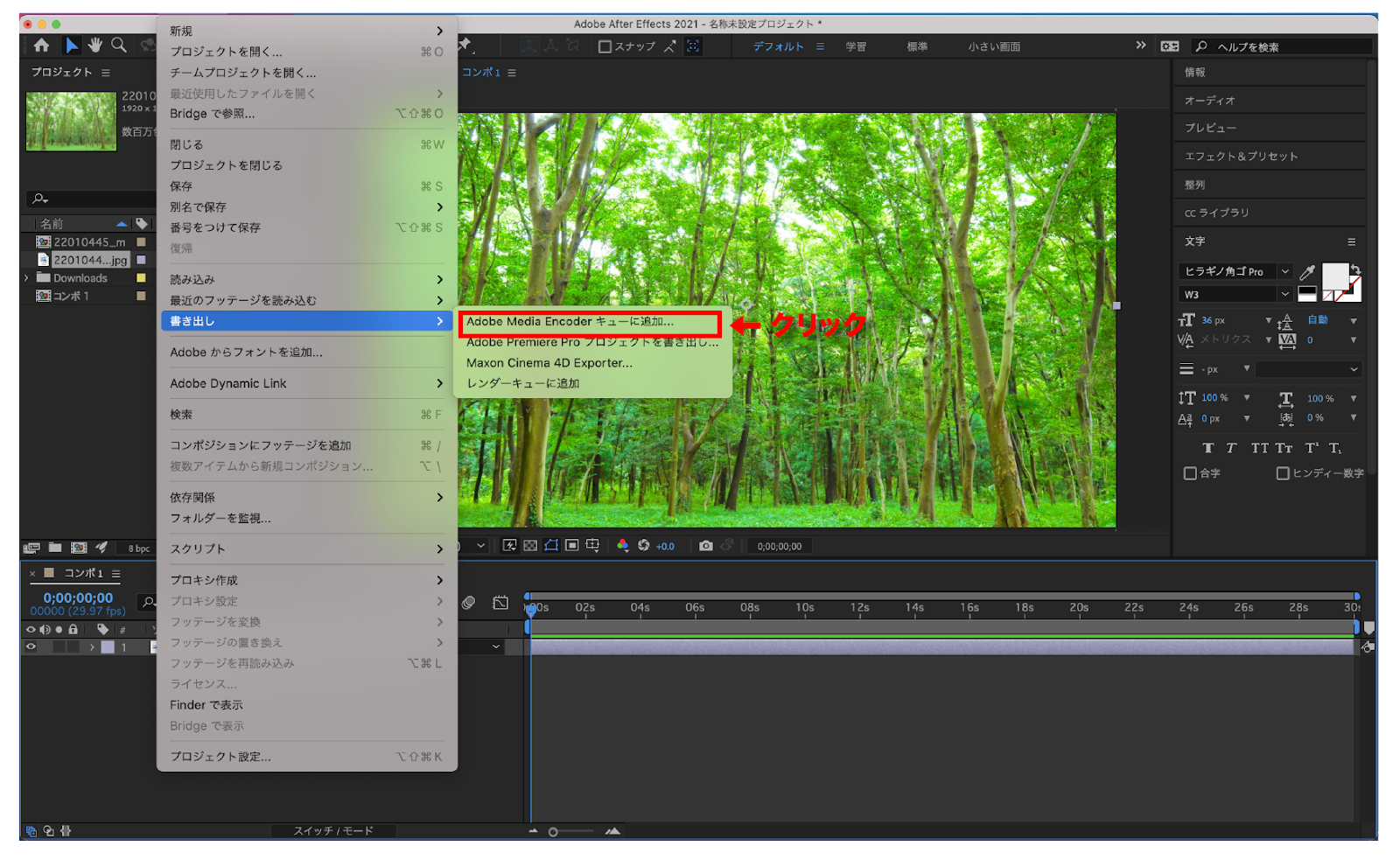1400x860 pixels.
Task: Open channel and color management settings
Action: point(623,545)
